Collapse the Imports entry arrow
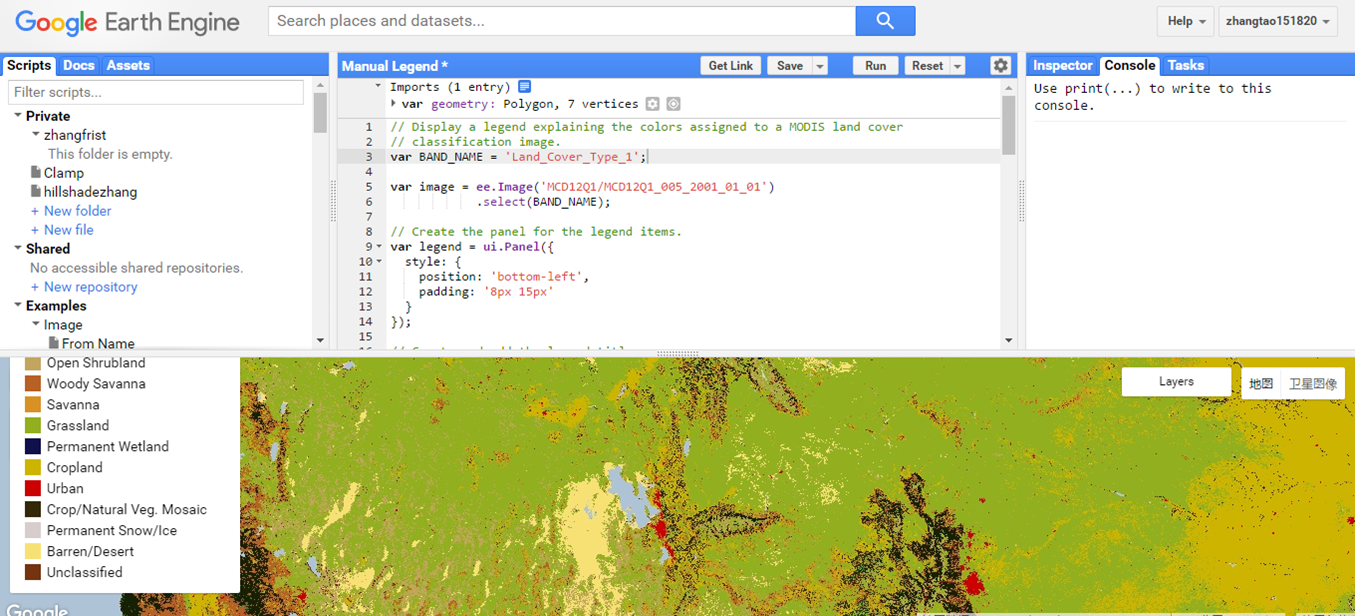The height and width of the screenshot is (616, 1355). [378, 87]
